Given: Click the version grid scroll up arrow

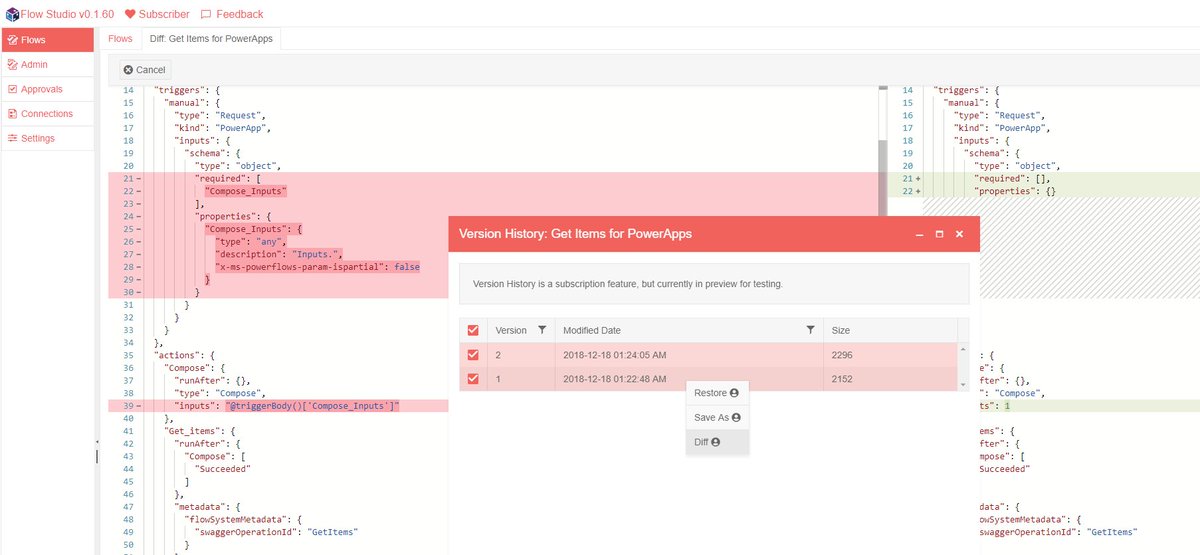Looking at the screenshot, I should point(963,349).
